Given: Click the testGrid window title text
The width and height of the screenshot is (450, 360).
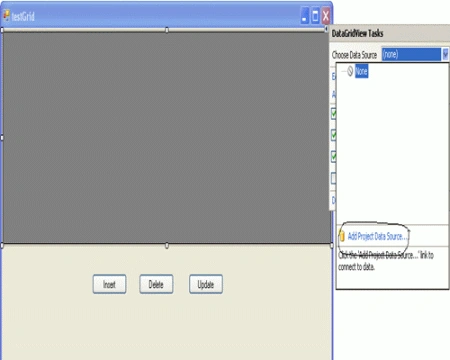Looking at the screenshot, I should (23, 16).
